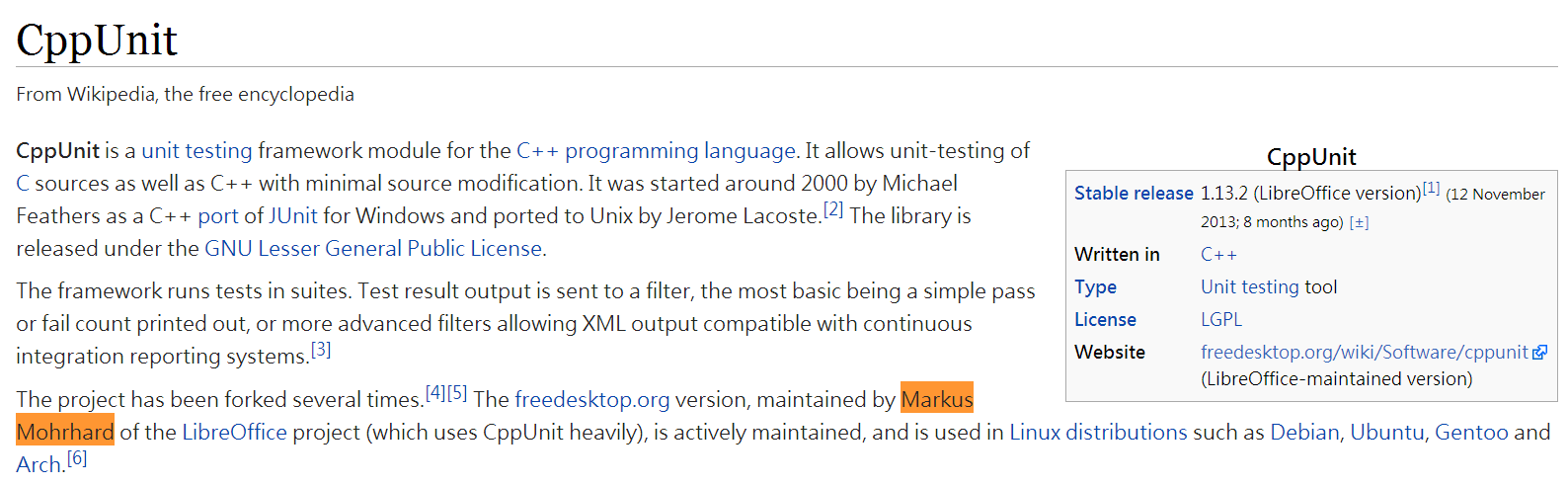Open the LGPL license link in infobox
The height and width of the screenshot is (485, 1568).
[1221, 320]
